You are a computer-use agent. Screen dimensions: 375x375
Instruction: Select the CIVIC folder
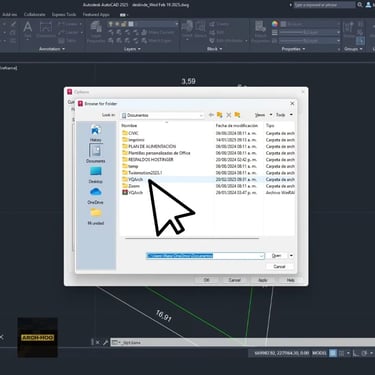tap(130, 133)
